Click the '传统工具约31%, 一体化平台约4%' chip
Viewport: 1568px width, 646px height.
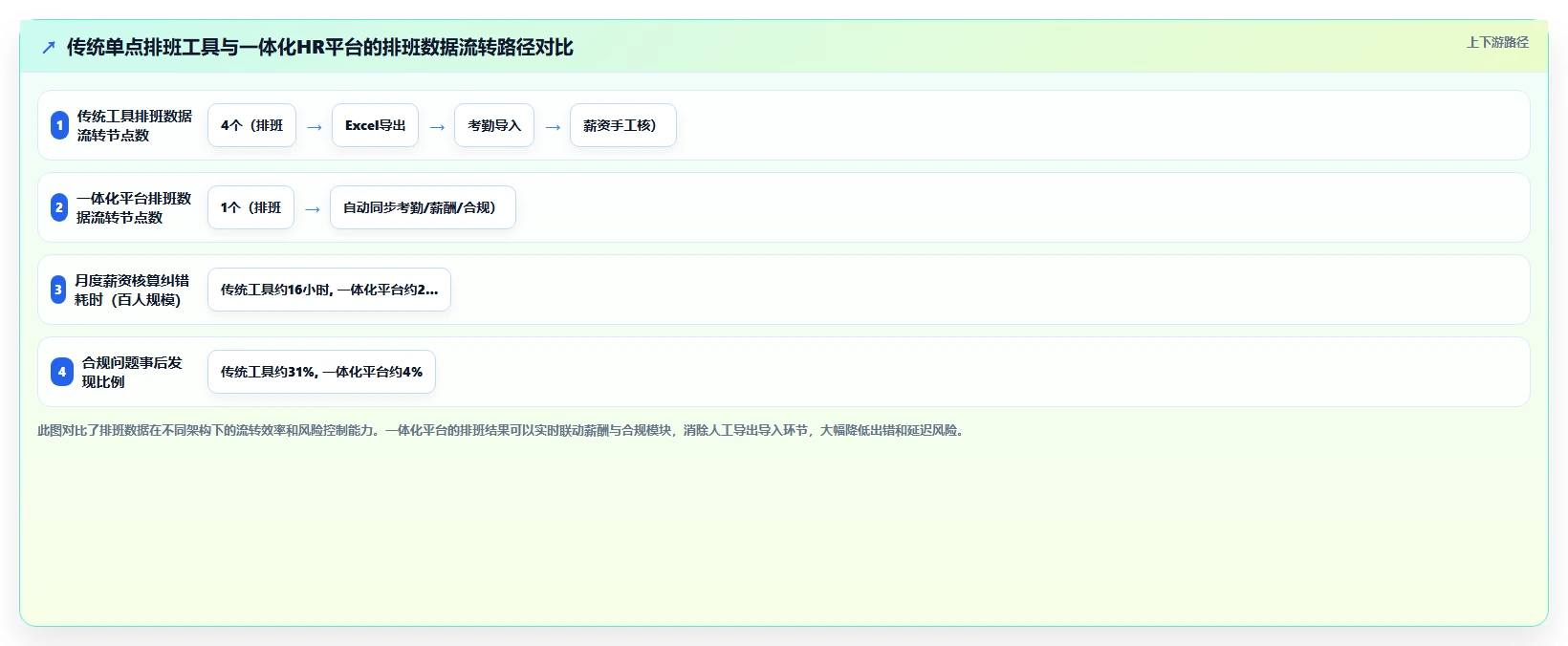(x=321, y=372)
